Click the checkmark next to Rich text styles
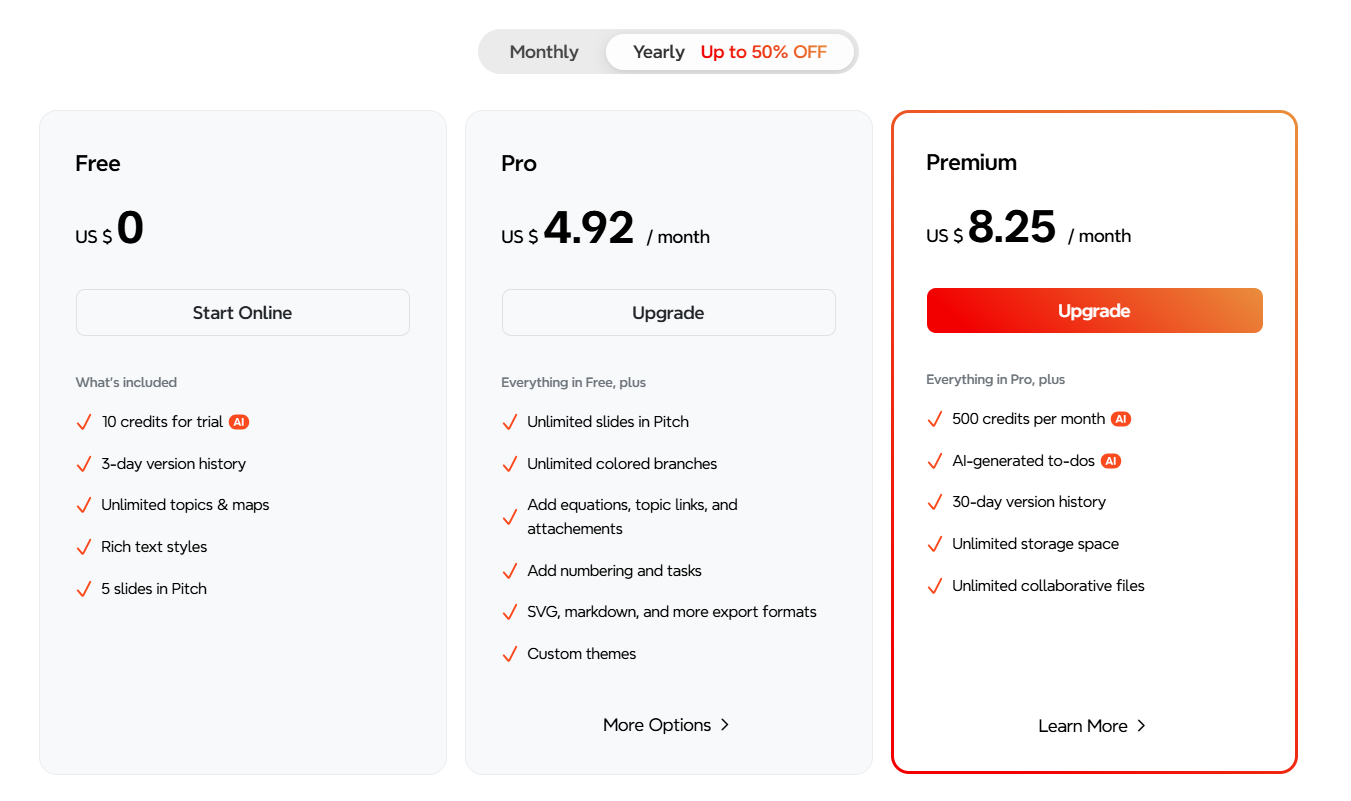 [x=84, y=547]
